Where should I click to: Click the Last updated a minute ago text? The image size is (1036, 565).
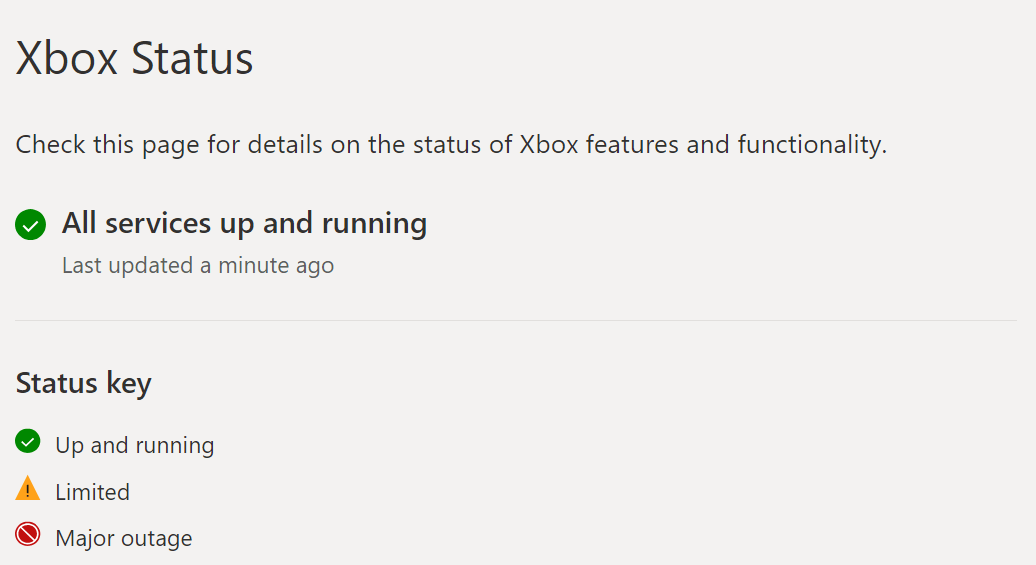coord(198,266)
